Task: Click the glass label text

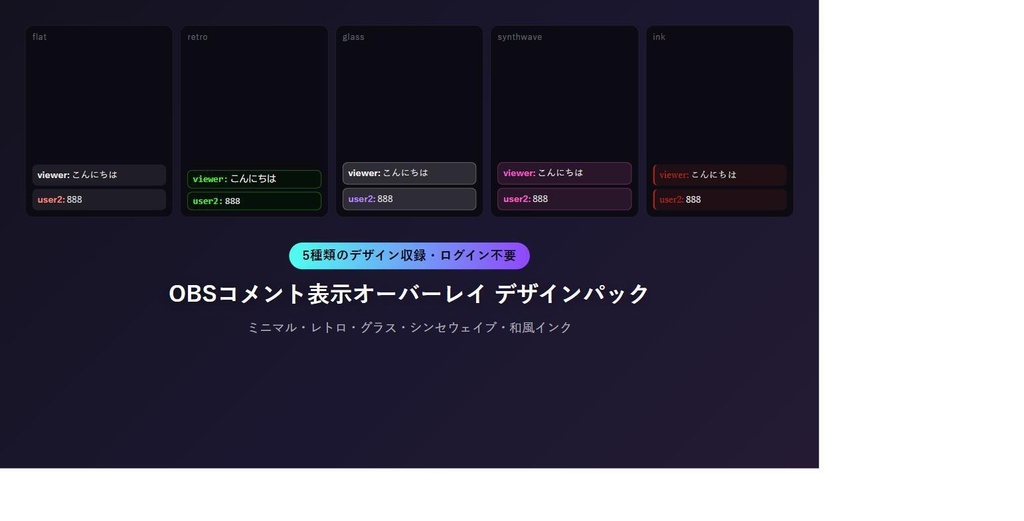Action: tap(353, 37)
